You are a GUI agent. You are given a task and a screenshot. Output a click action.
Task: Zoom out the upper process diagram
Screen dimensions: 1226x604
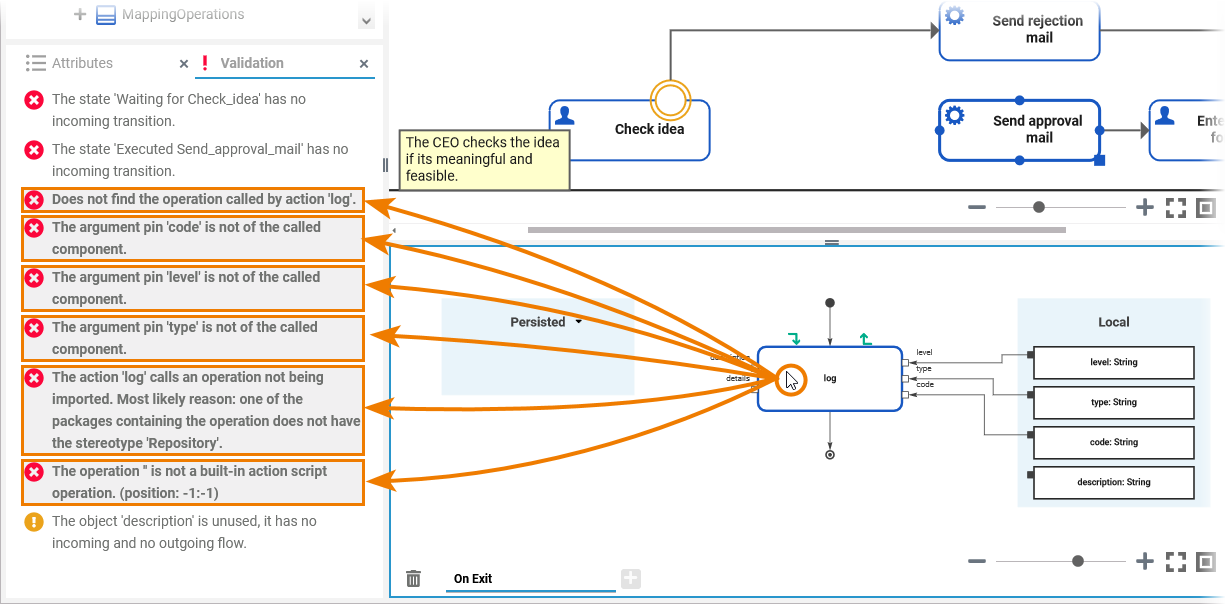pyautogui.click(x=977, y=207)
